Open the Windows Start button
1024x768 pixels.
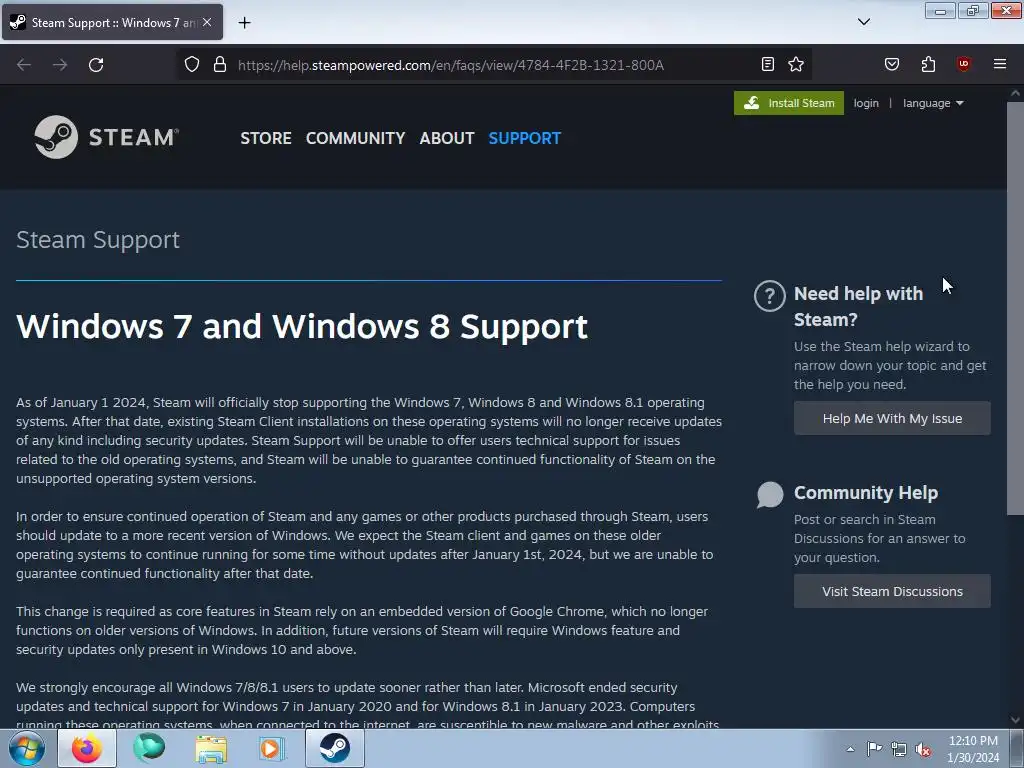pyautogui.click(x=27, y=748)
